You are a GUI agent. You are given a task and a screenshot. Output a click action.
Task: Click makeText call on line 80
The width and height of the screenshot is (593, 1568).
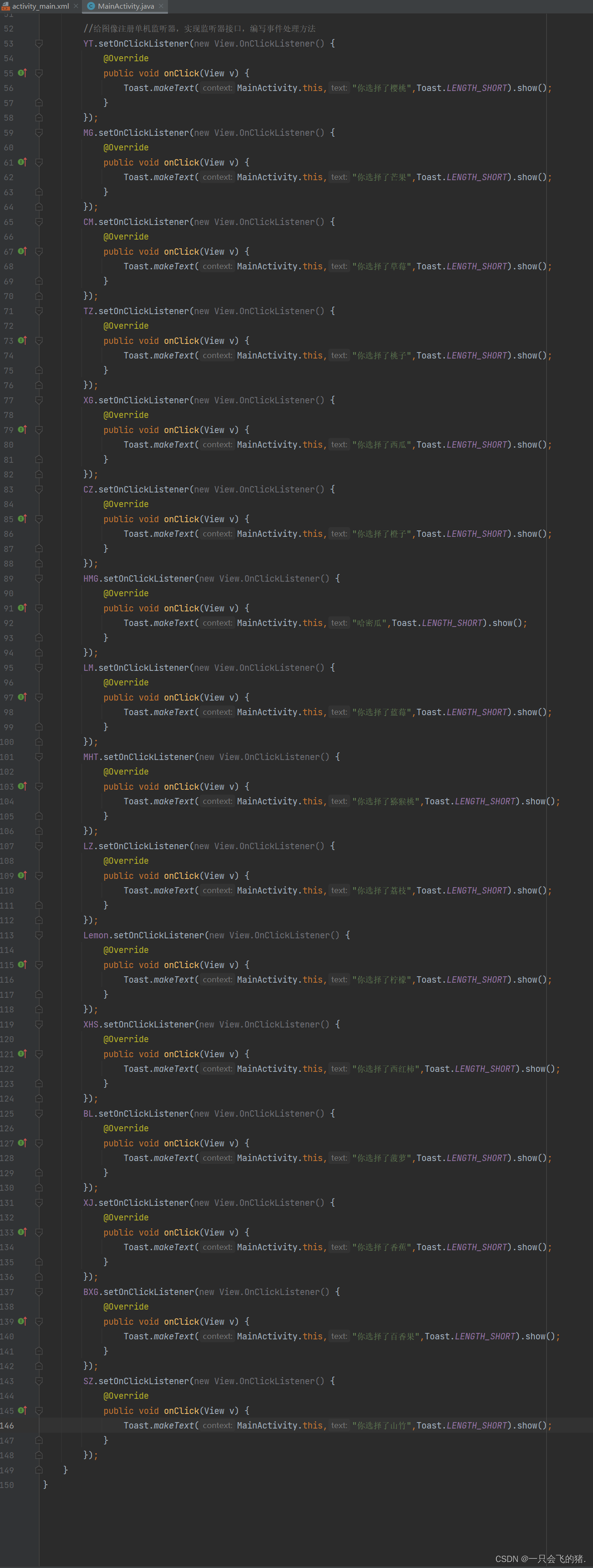click(173, 445)
